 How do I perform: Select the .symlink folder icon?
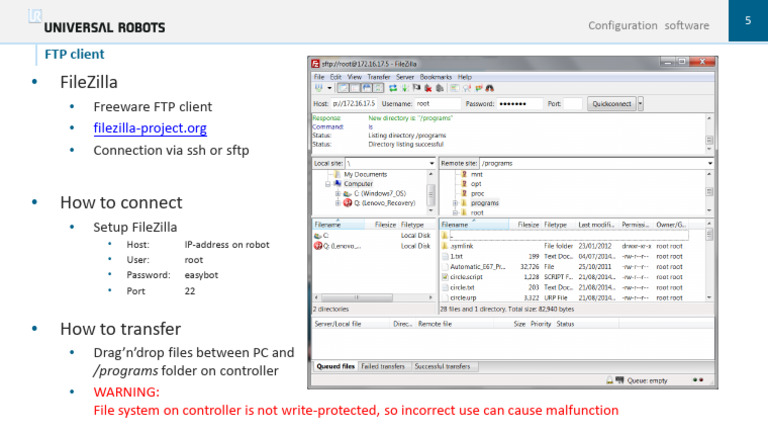click(x=445, y=246)
